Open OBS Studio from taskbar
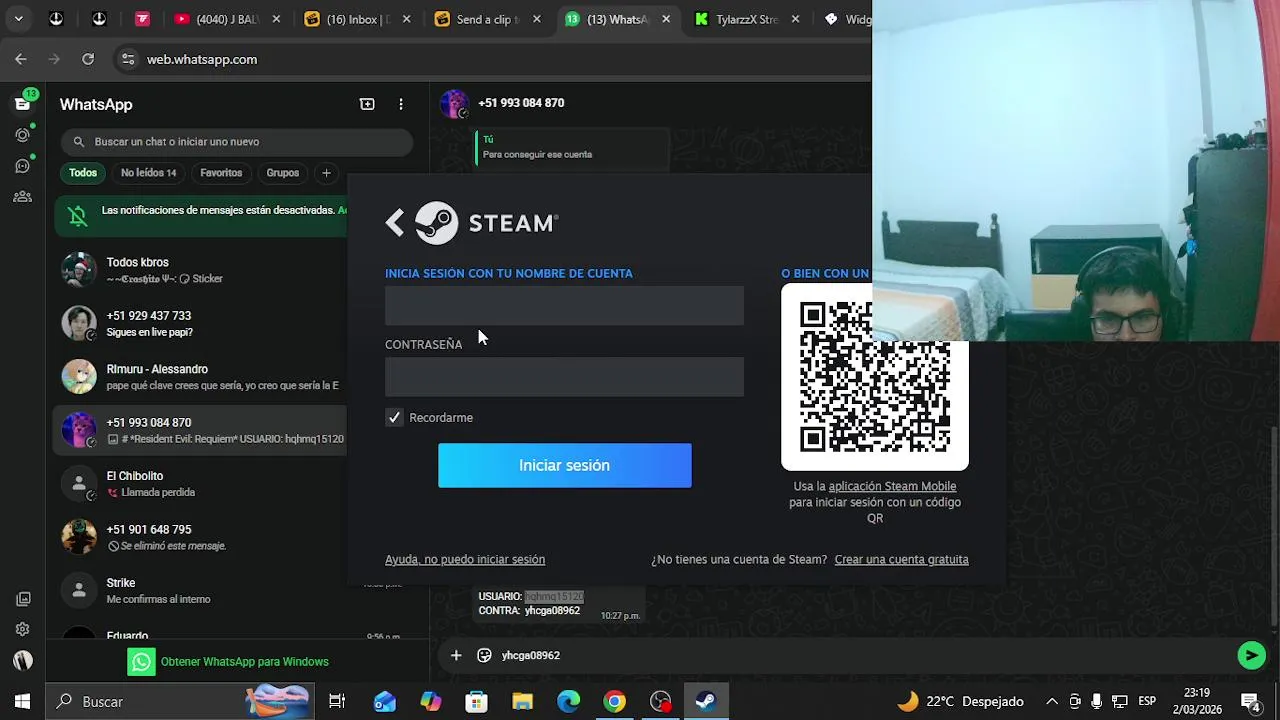 [x=661, y=702]
